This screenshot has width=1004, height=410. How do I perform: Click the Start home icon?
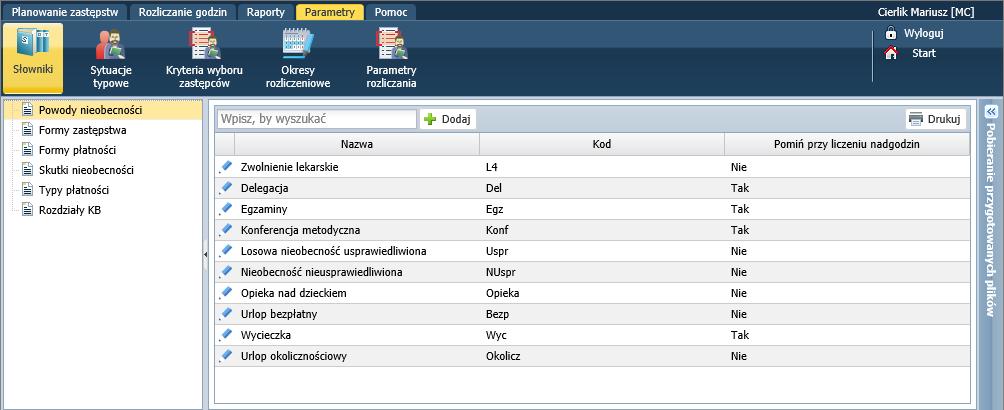[x=891, y=53]
